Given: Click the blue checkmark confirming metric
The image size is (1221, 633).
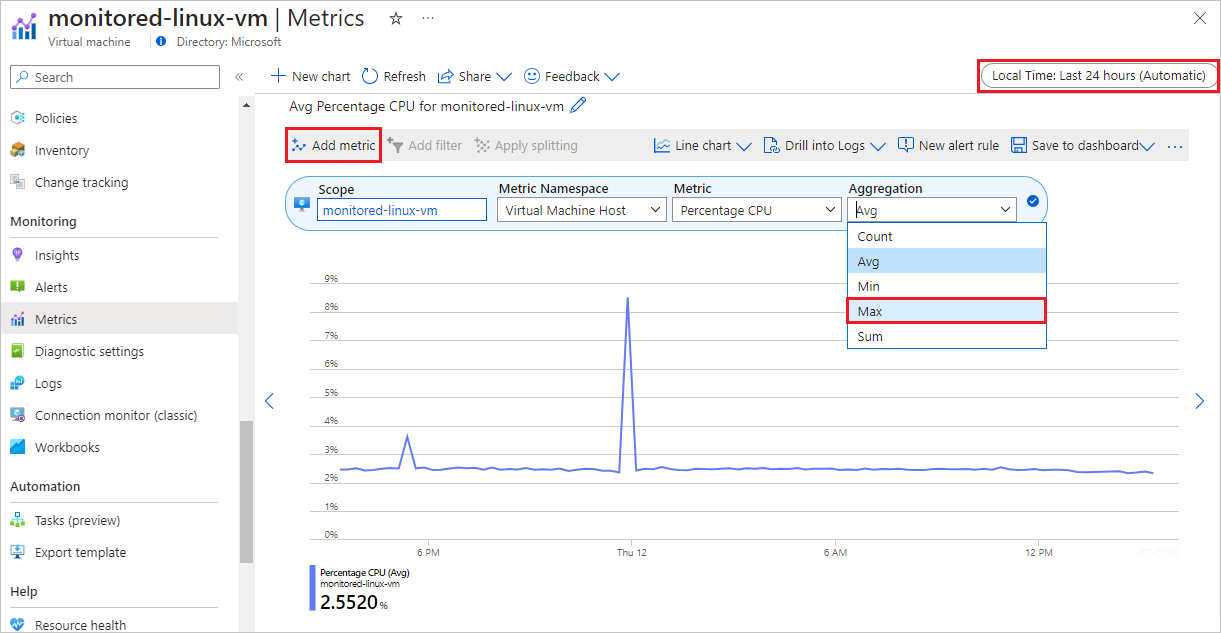Looking at the screenshot, I should [x=1033, y=201].
